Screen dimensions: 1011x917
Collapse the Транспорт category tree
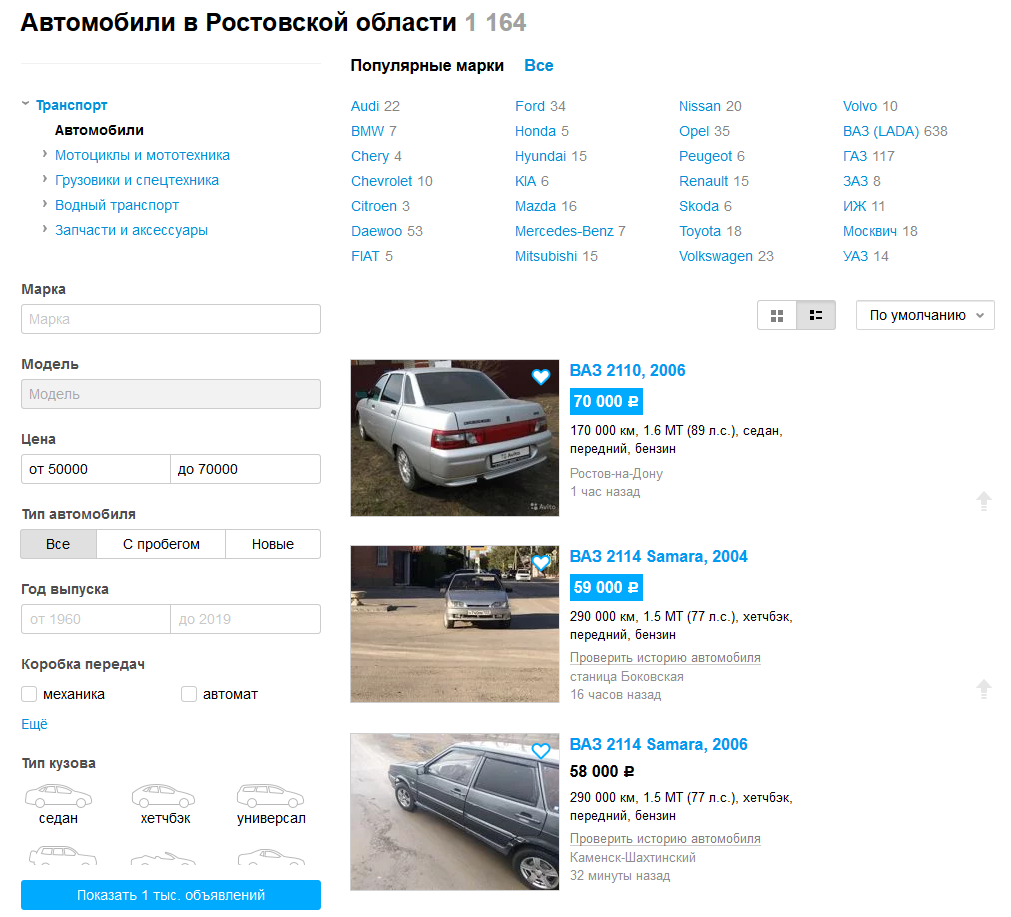25,104
